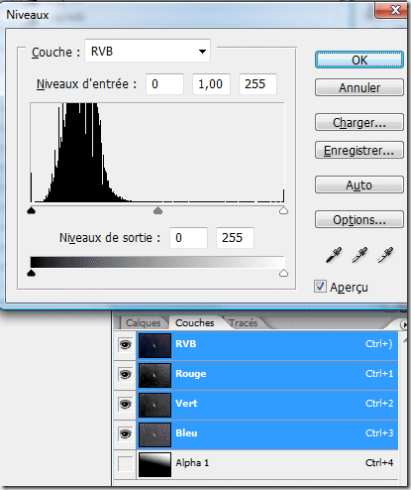The width and height of the screenshot is (411, 490).
Task: Show the Alpha 1 channel visibility box
Action: coord(125,464)
